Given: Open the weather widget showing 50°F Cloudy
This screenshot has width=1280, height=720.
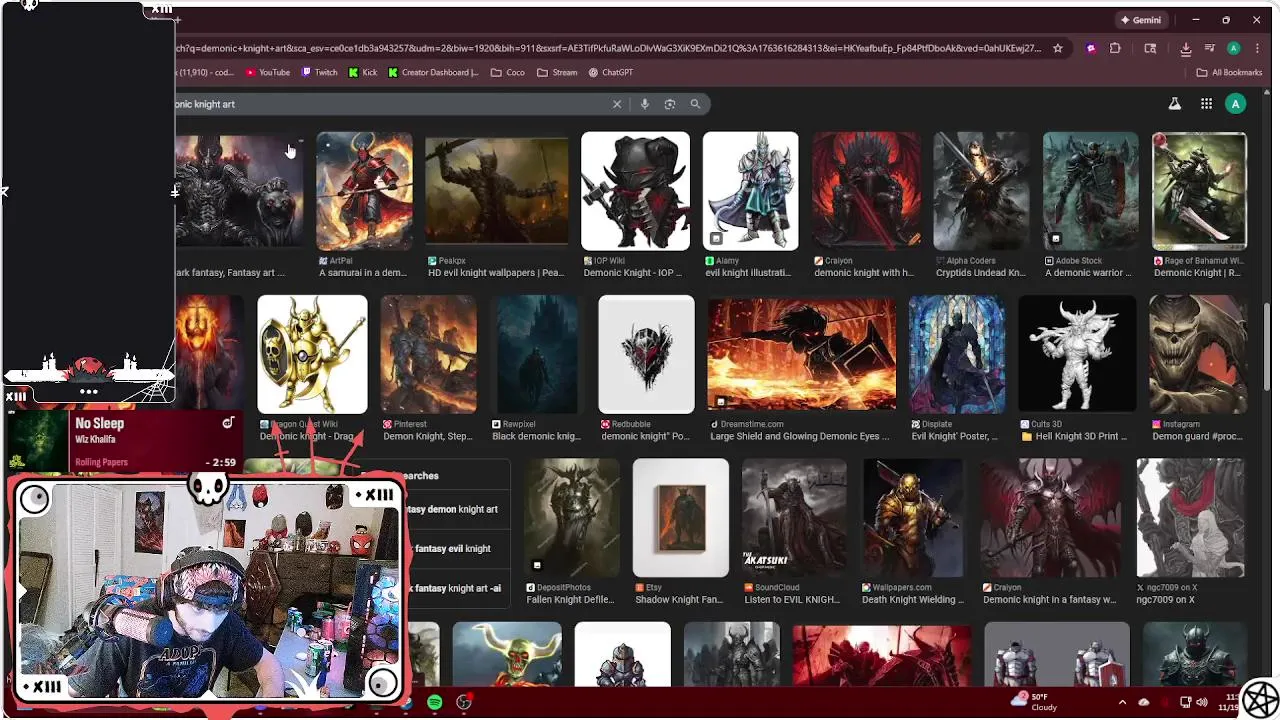Looking at the screenshot, I should pyautogui.click(x=1035, y=702).
